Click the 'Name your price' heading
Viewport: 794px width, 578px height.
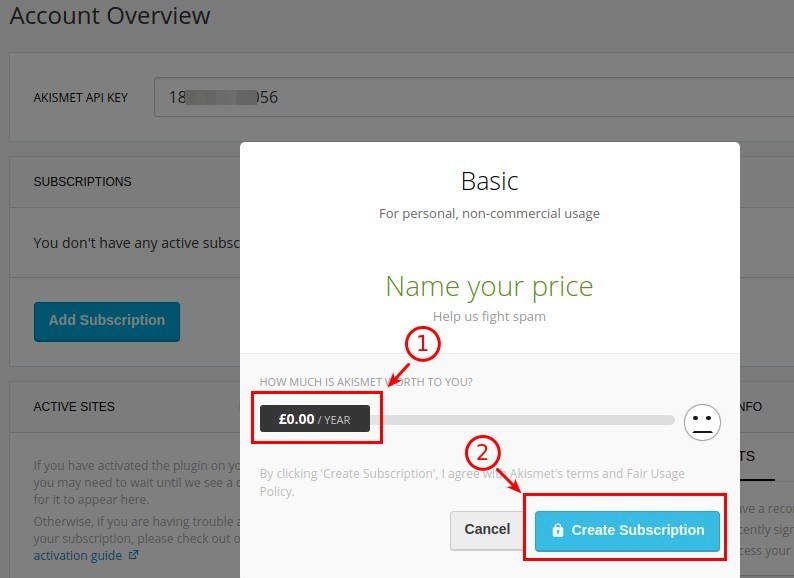click(x=489, y=287)
